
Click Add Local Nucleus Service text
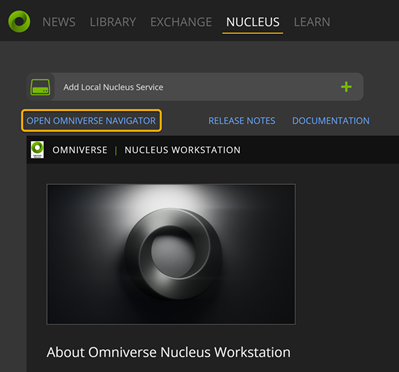[x=113, y=87]
